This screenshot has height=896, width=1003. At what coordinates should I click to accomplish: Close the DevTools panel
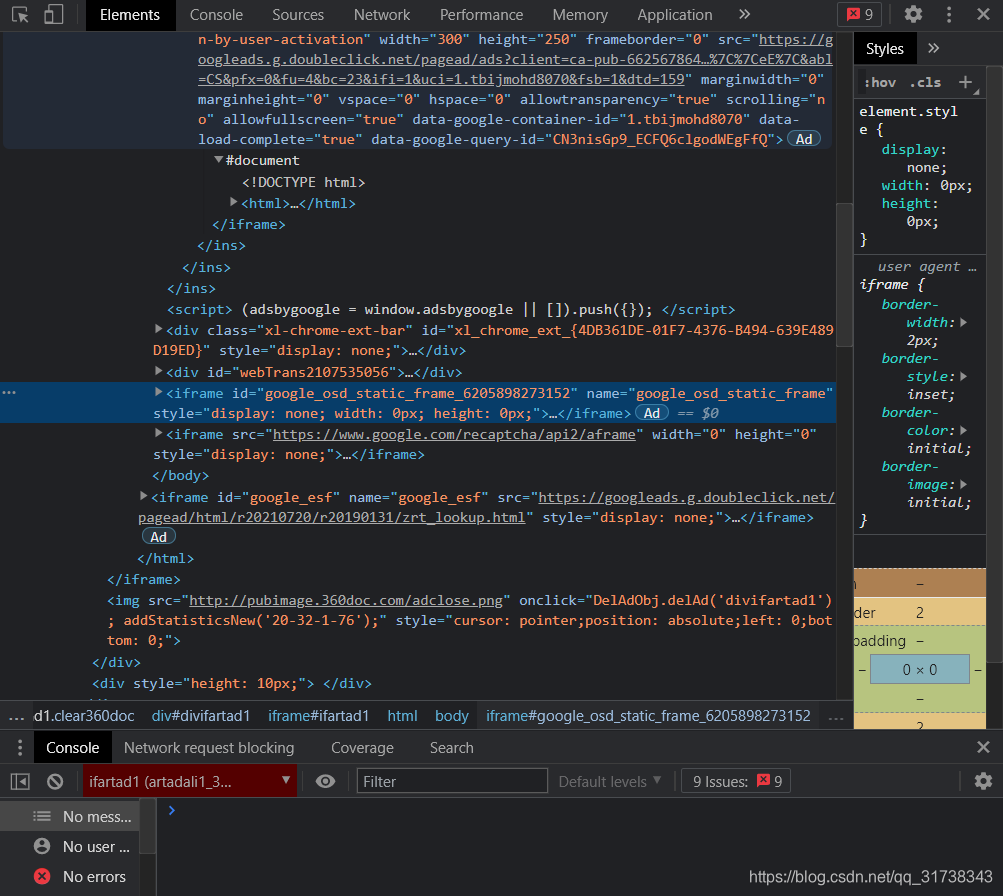click(x=983, y=15)
